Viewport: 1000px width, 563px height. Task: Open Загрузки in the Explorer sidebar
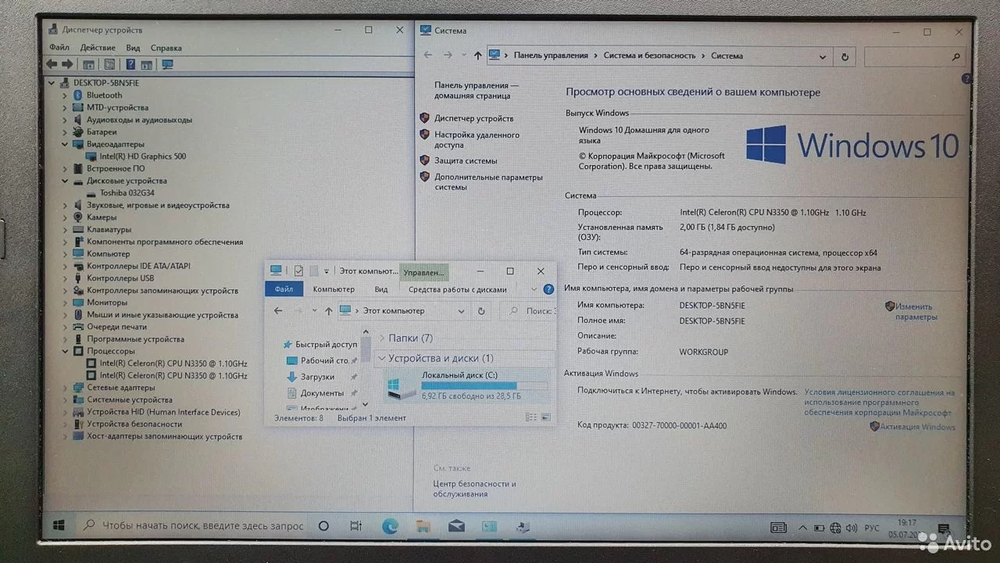311,377
